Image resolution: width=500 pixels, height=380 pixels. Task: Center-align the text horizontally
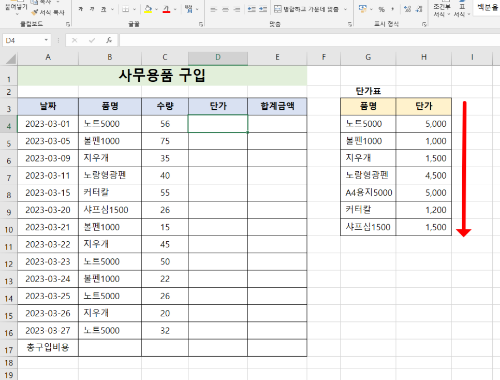(x=225, y=10)
